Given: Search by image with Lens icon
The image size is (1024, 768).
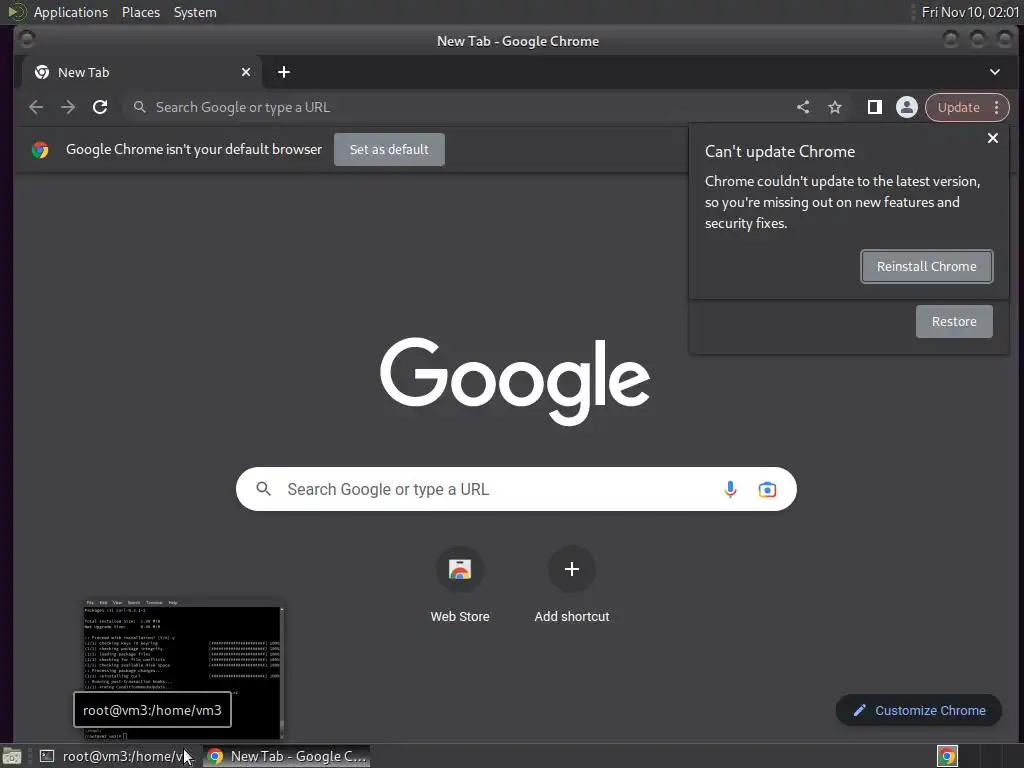Looking at the screenshot, I should point(767,489).
